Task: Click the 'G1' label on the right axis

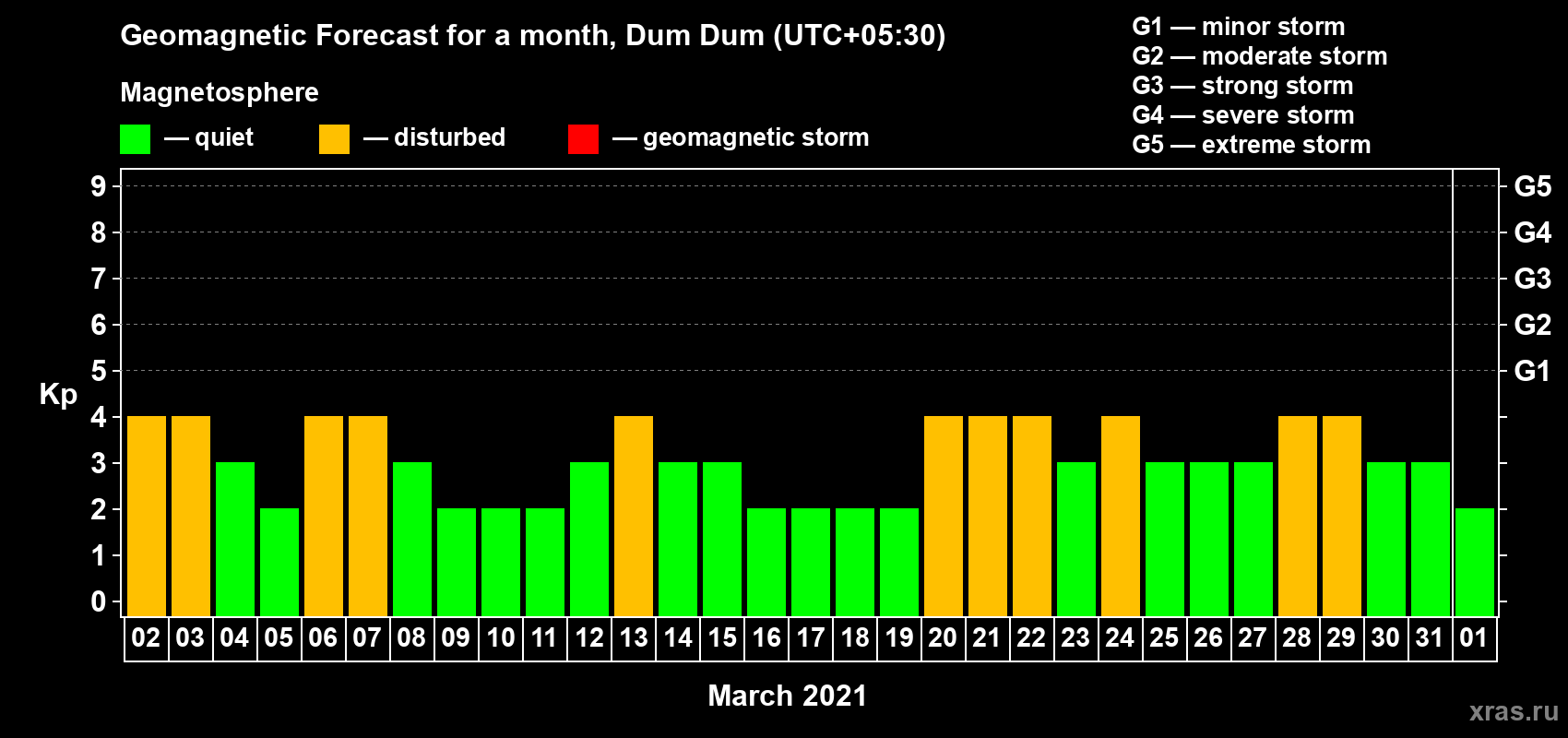Action: tap(1533, 371)
